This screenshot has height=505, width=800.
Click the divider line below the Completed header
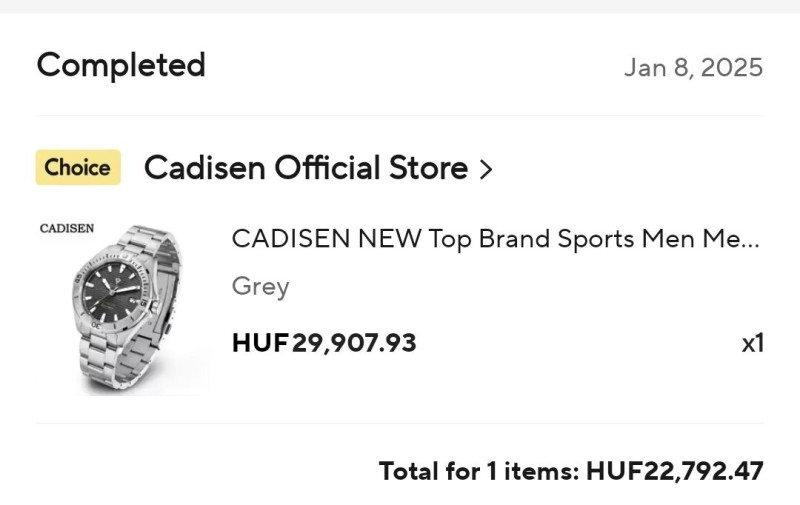pyautogui.click(x=400, y=116)
